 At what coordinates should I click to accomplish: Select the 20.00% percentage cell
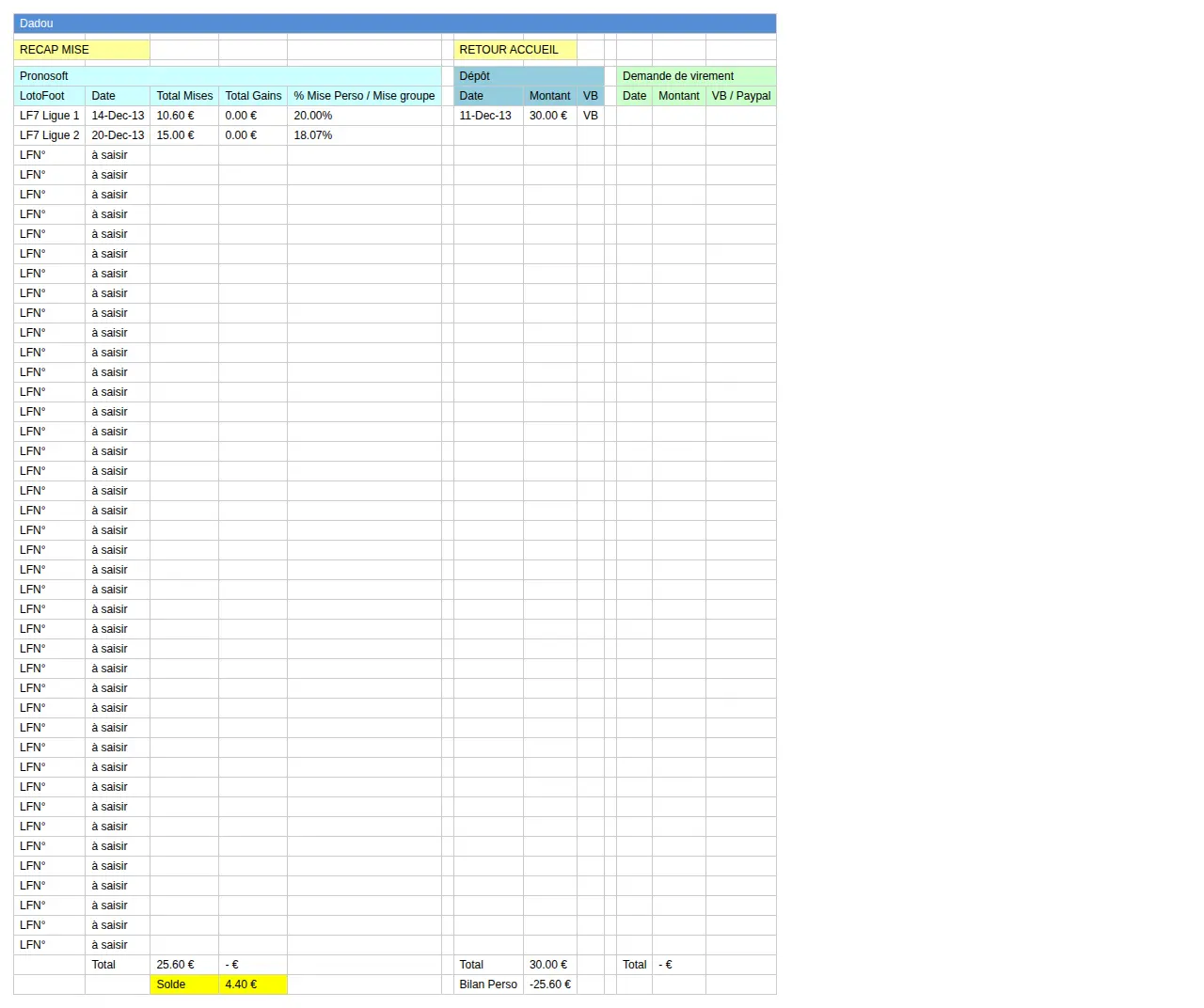point(364,116)
